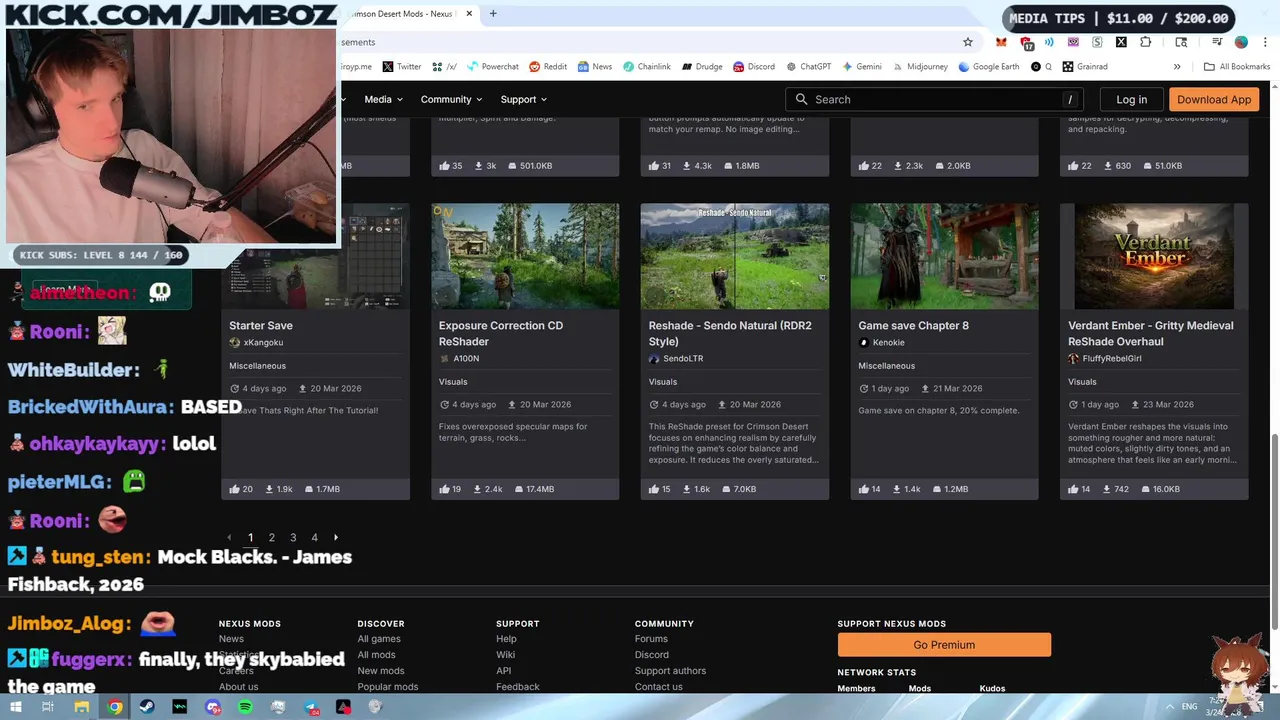Open the Reddit bookmark

(548, 67)
